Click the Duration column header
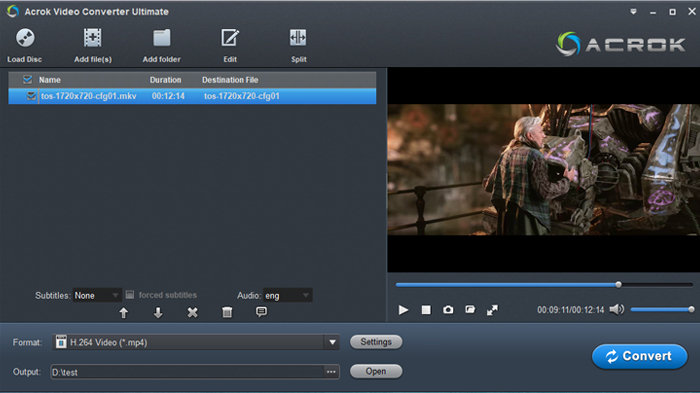Viewport: 700px width, 393px height. pos(165,80)
